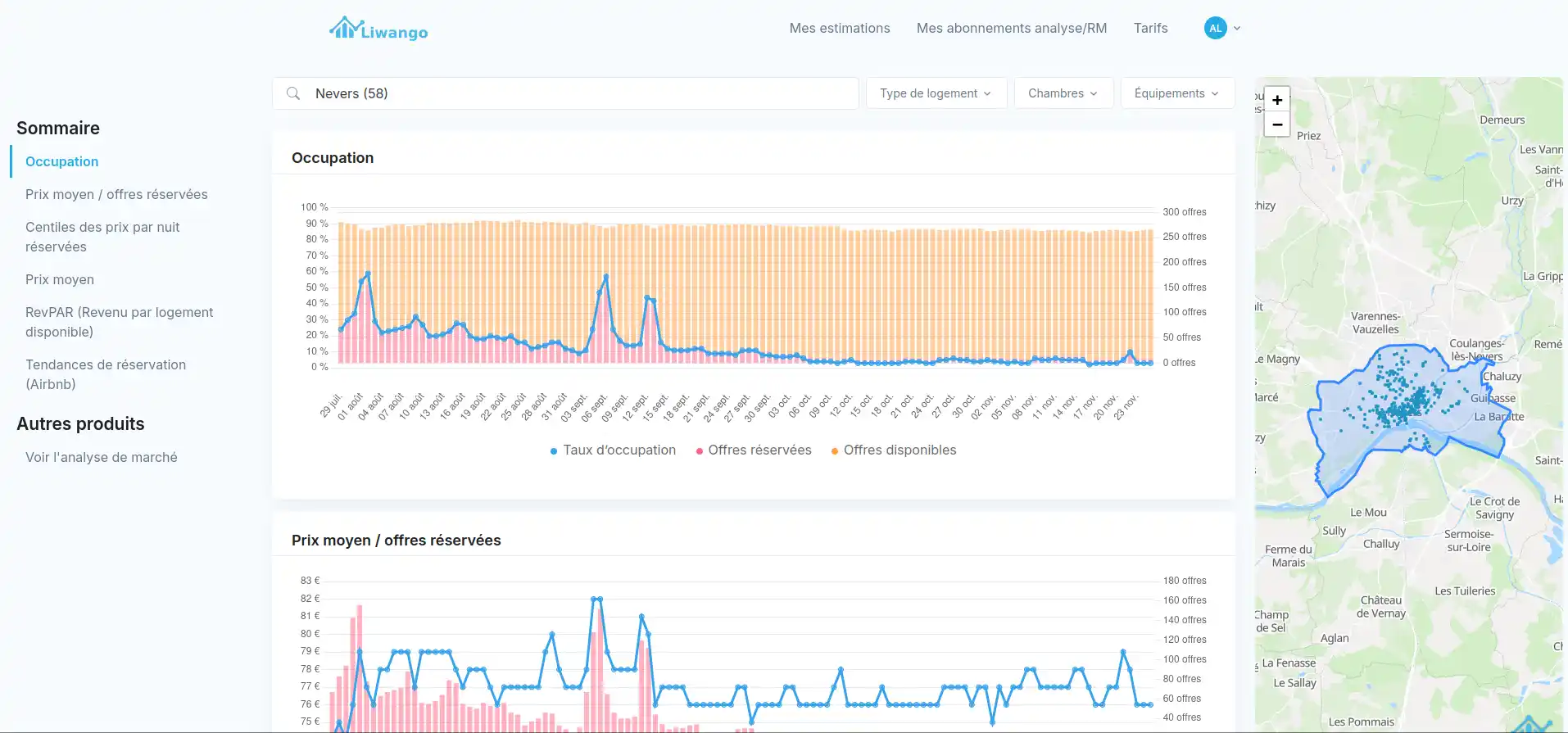The image size is (1568, 733).
Task: Zoom out on the map
Action: (x=1276, y=124)
